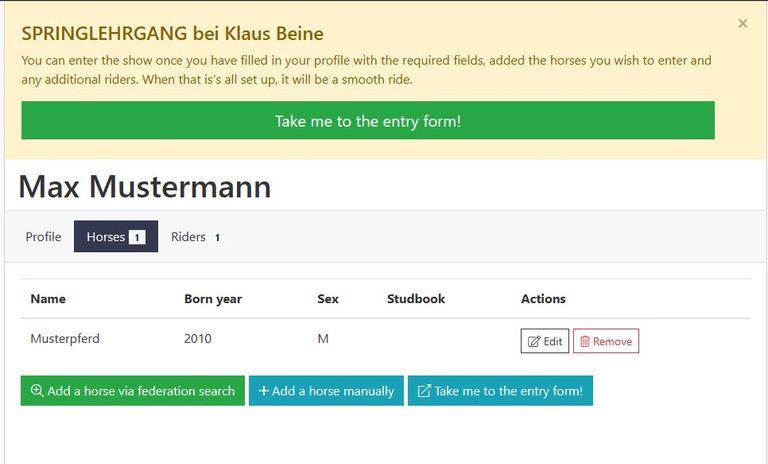Dismiss the Springlehrgang notification banner

[743, 23]
